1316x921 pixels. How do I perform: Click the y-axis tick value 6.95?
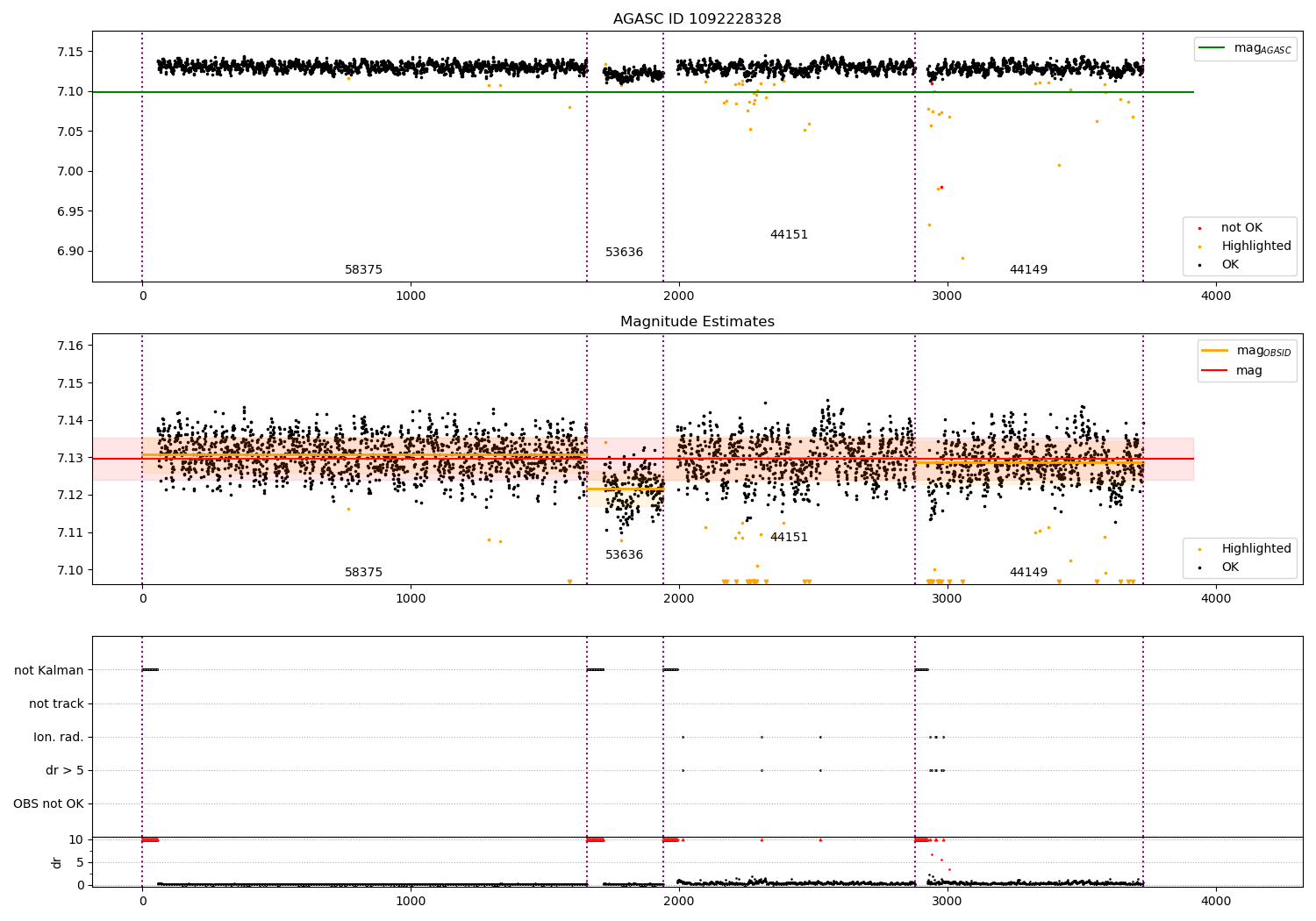pyautogui.click(x=69, y=211)
